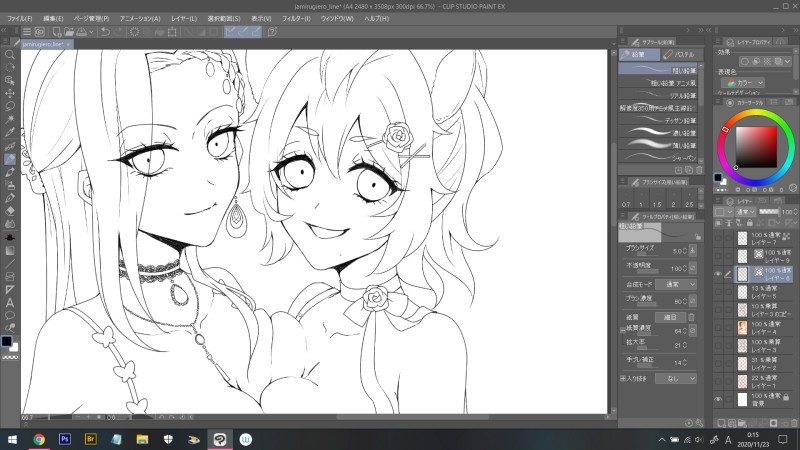Show layer レイヤー 5 visibility
The image size is (800, 450).
click(718, 292)
